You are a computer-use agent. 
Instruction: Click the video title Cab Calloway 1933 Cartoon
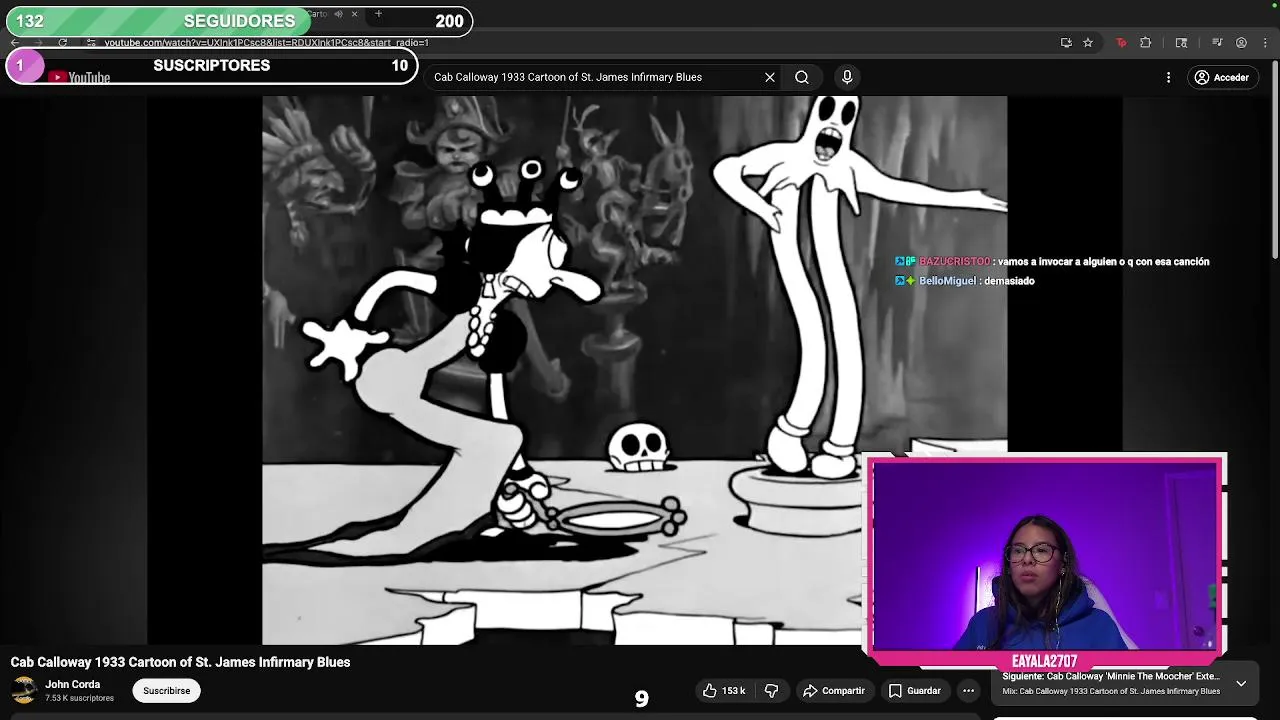pyautogui.click(x=180, y=662)
